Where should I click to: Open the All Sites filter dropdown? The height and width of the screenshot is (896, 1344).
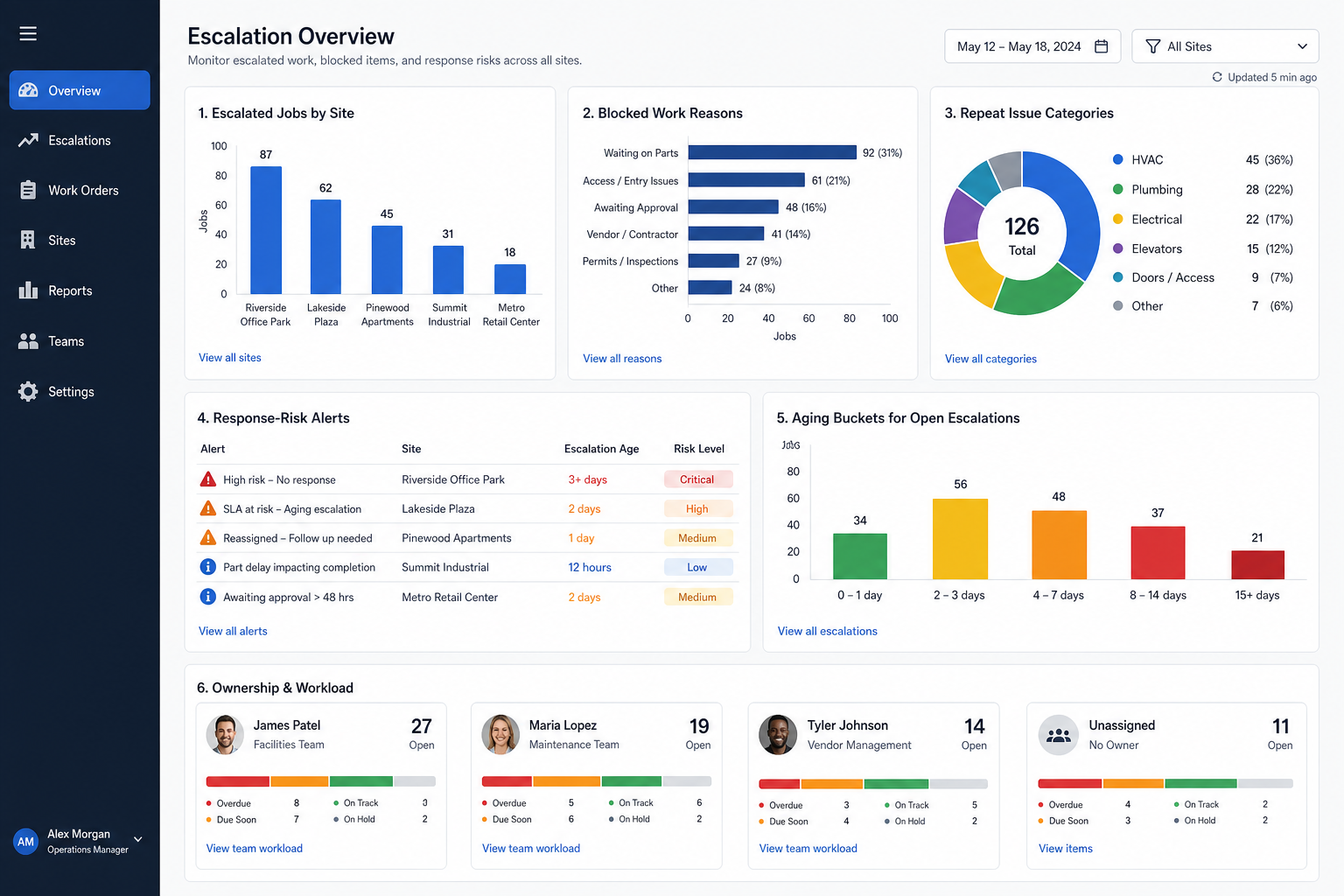[x=1225, y=46]
